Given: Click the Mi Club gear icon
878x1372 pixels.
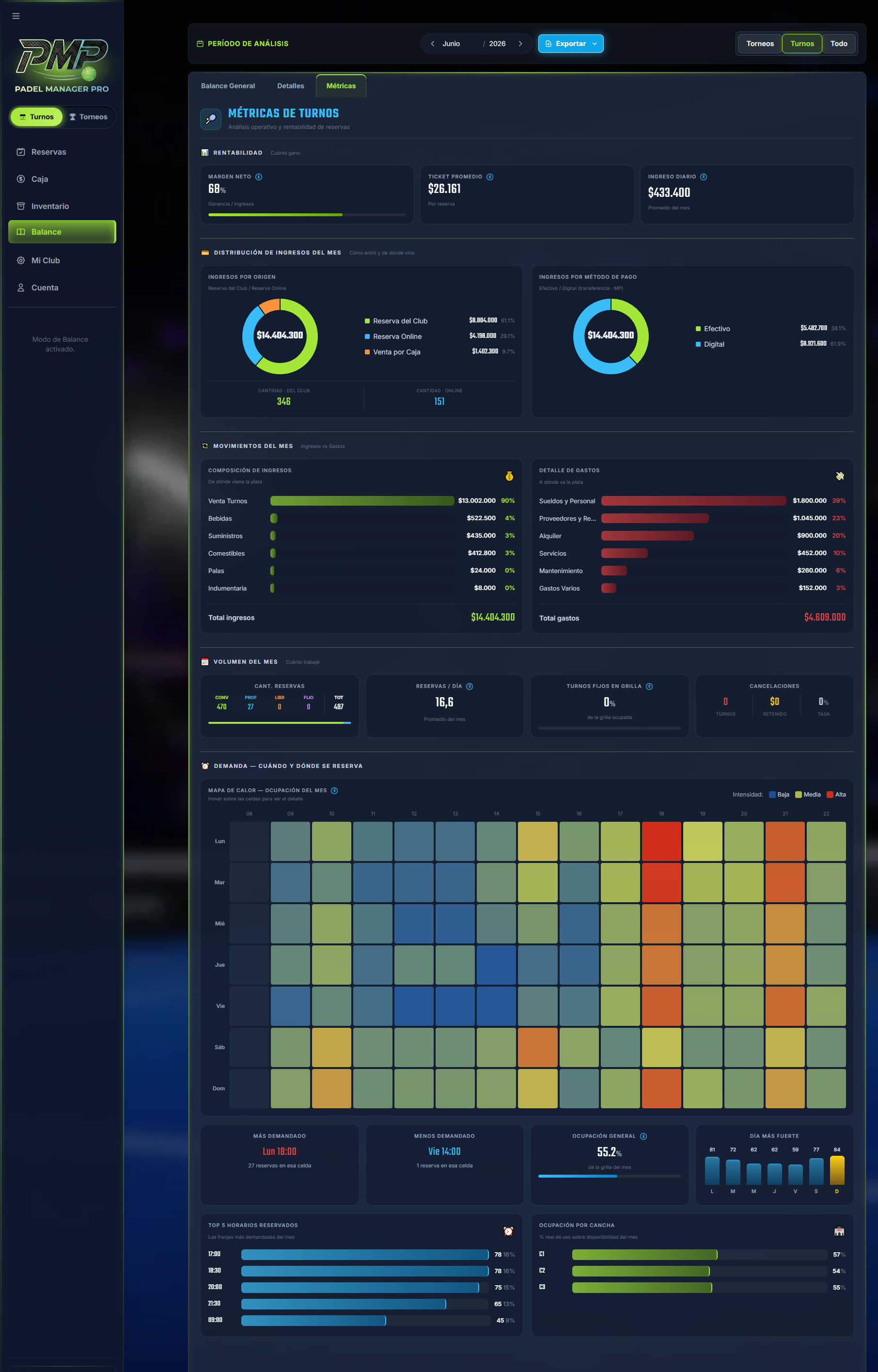Looking at the screenshot, I should pos(20,260).
